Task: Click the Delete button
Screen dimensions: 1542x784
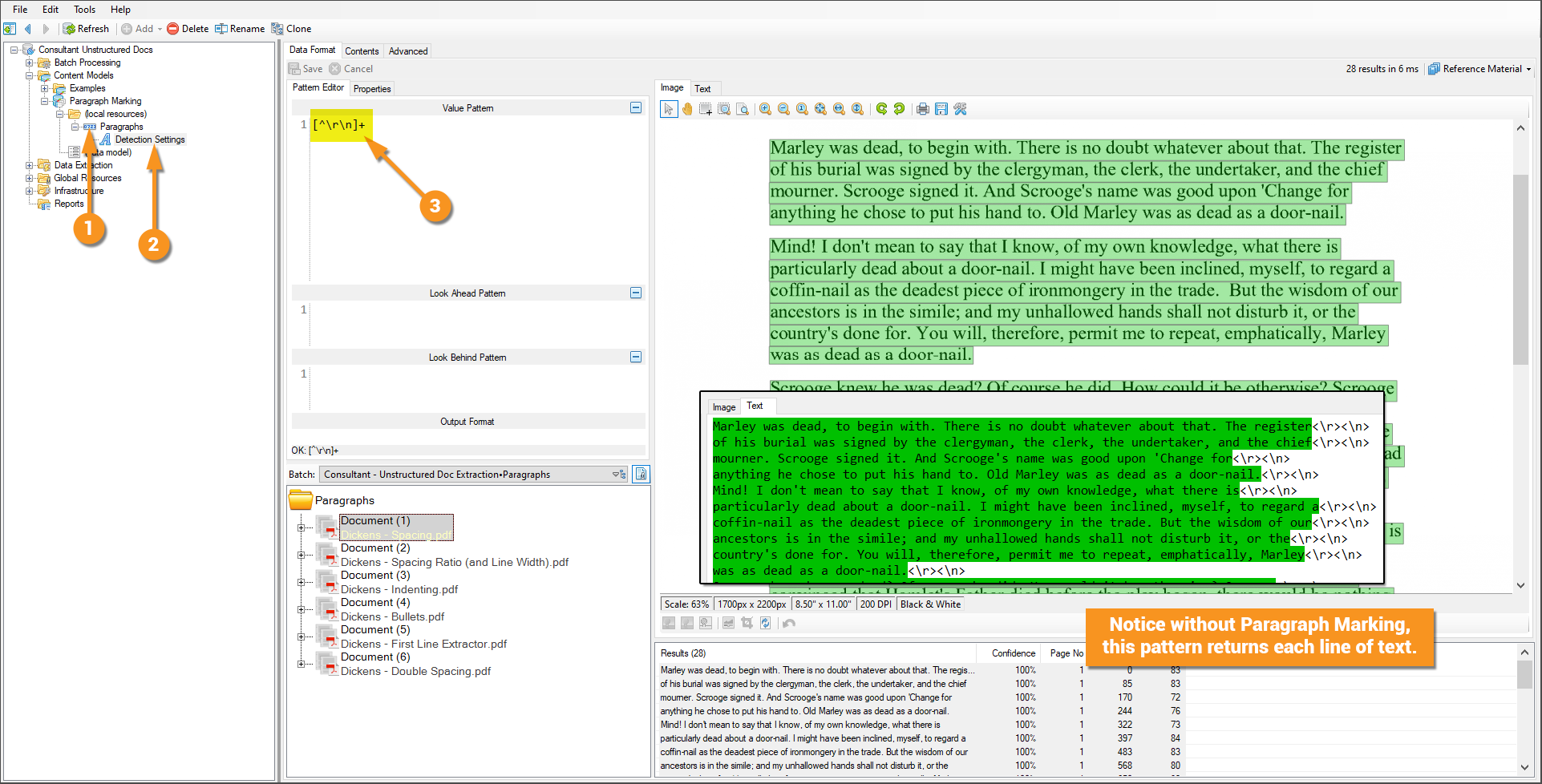Action: pos(188,29)
